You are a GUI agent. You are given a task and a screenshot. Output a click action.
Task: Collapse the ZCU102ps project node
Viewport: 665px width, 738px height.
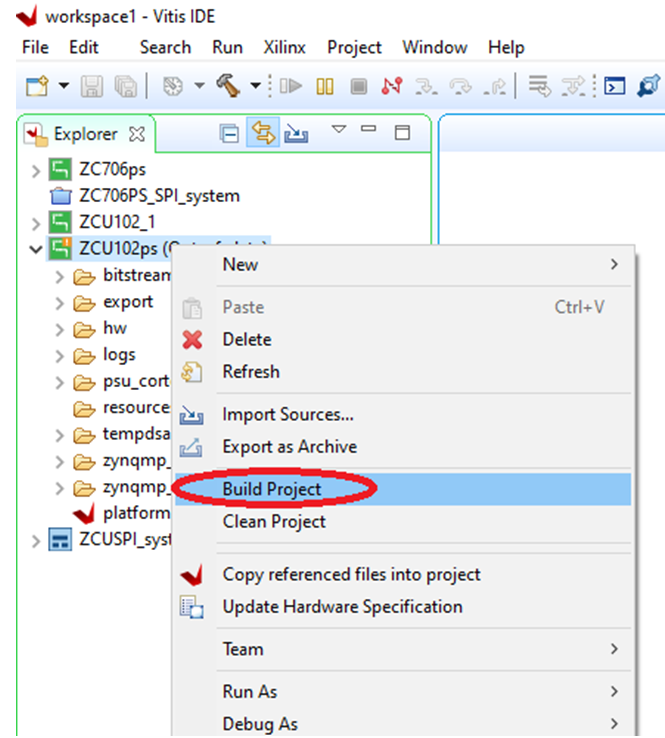pyautogui.click(x=37, y=248)
